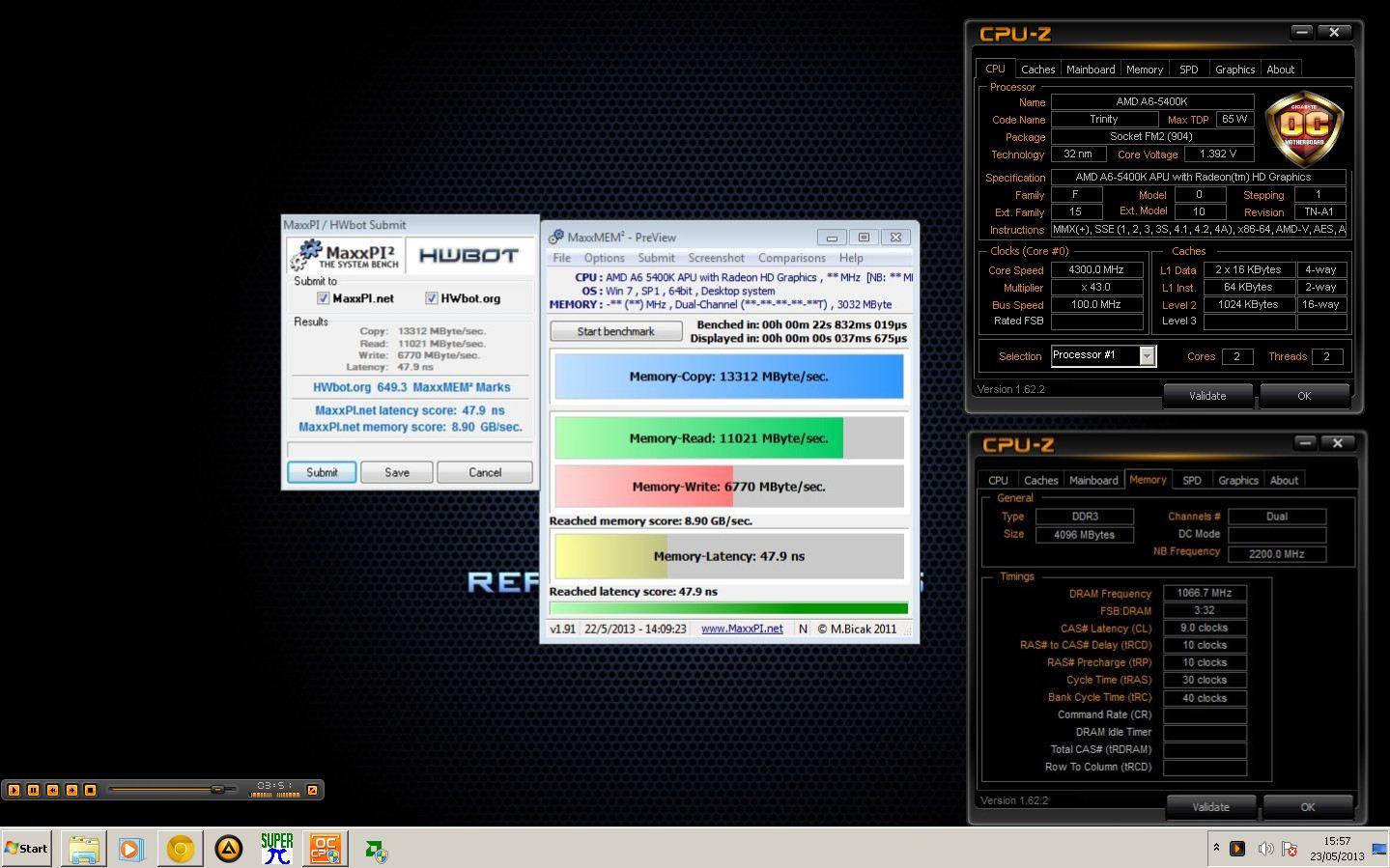Open the File menu in MaxxMEM²
1390x868 pixels.
(x=561, y=258)
